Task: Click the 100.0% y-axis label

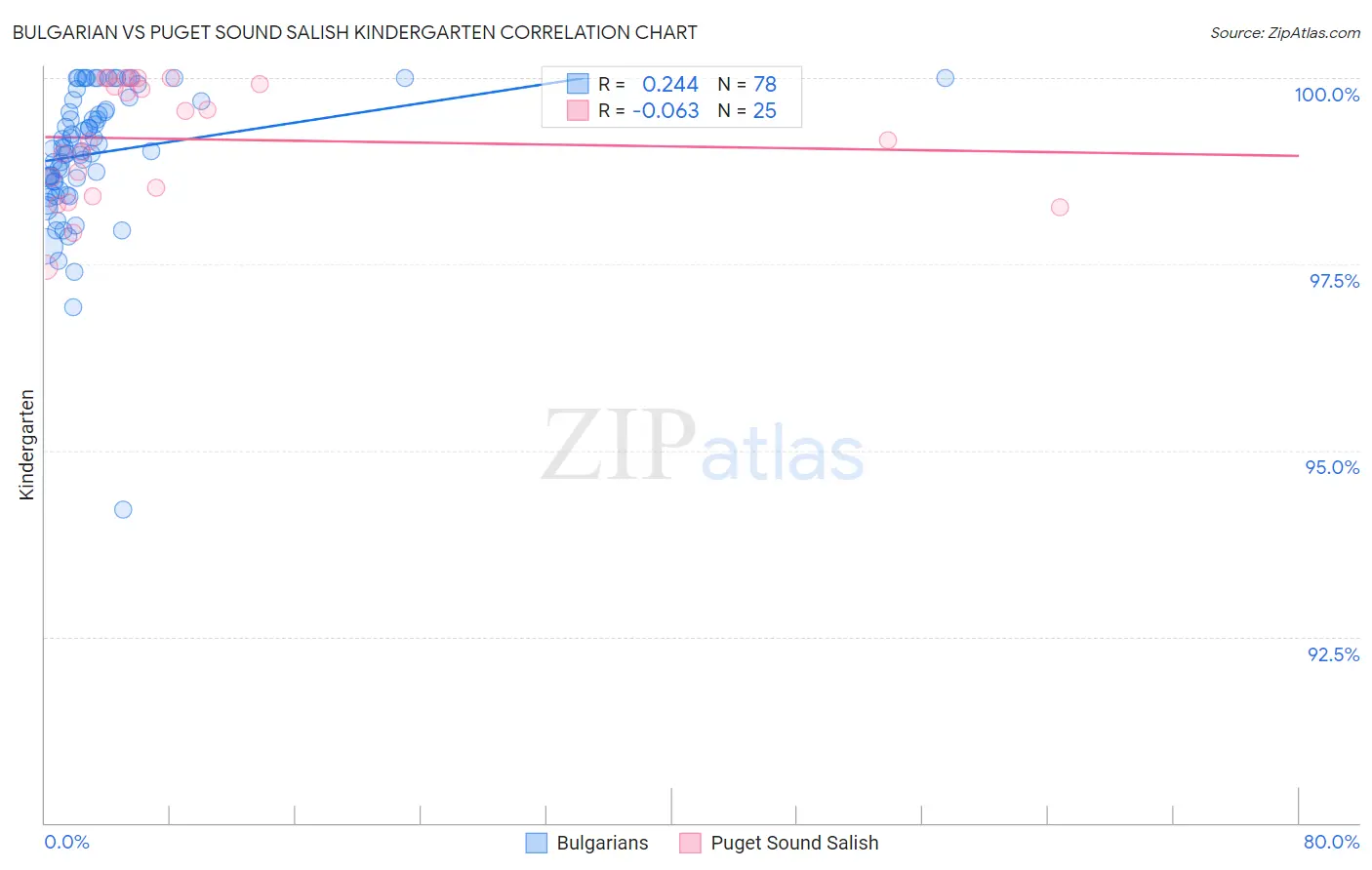Action: coord(1326,95)
